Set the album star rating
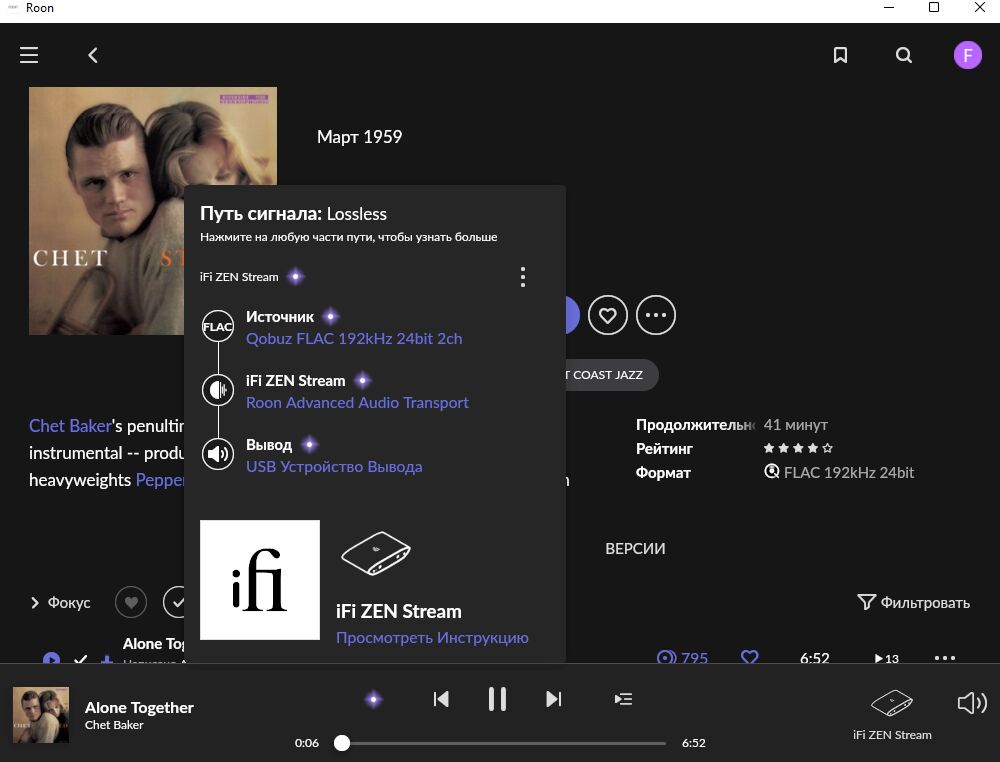Viewport: 1000px width, 762px height. tap(798, 448)
